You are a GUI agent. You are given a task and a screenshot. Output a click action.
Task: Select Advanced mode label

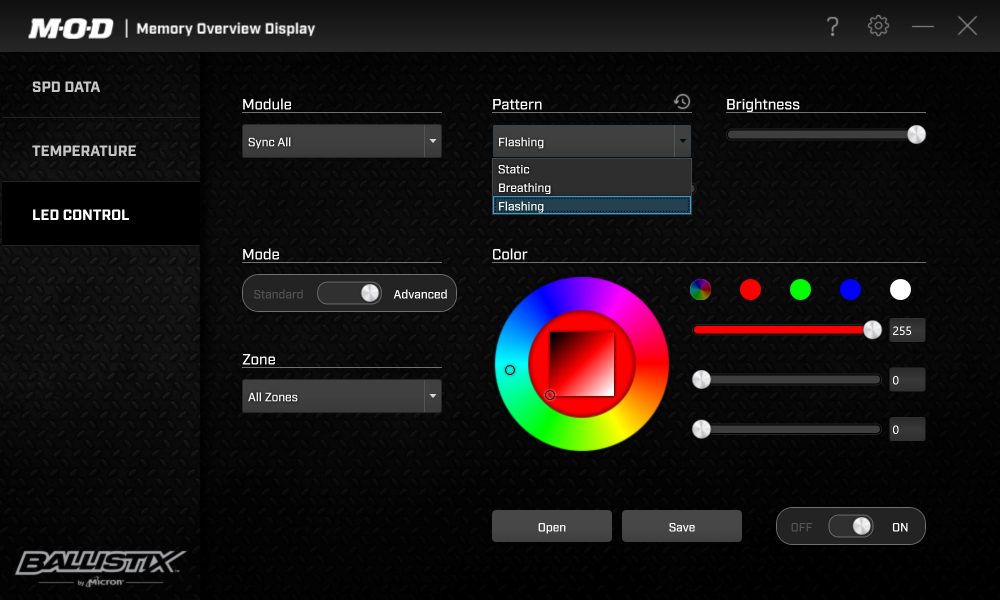420,294
